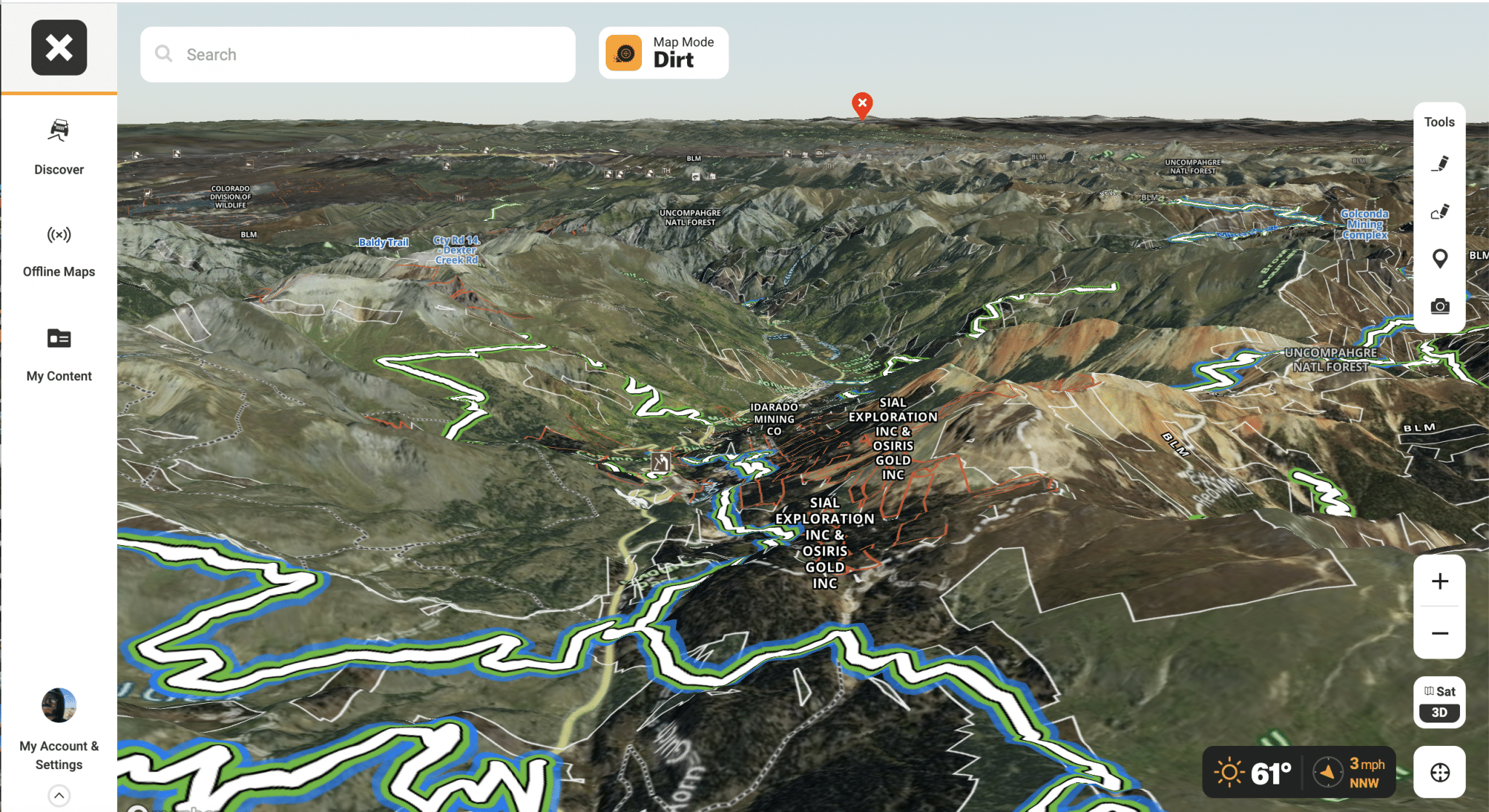1489x812 pixels.
Task: Go to My Account & Settings
Action: click(x=59, y=727)
